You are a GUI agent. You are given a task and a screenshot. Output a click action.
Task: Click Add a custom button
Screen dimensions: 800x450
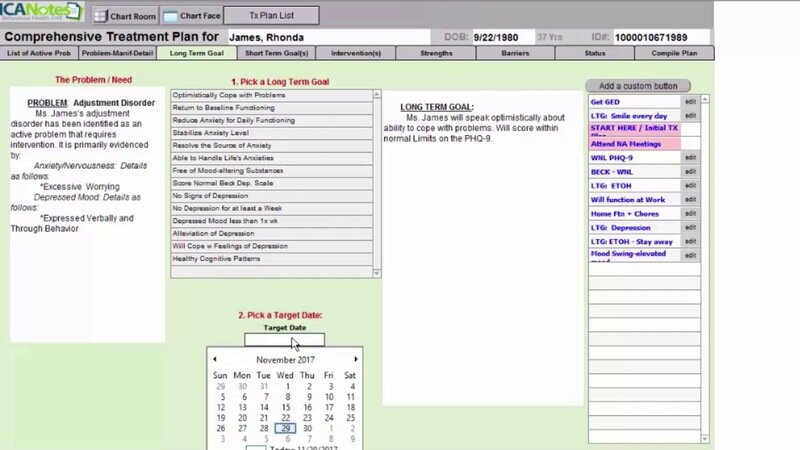click(638, 86)
